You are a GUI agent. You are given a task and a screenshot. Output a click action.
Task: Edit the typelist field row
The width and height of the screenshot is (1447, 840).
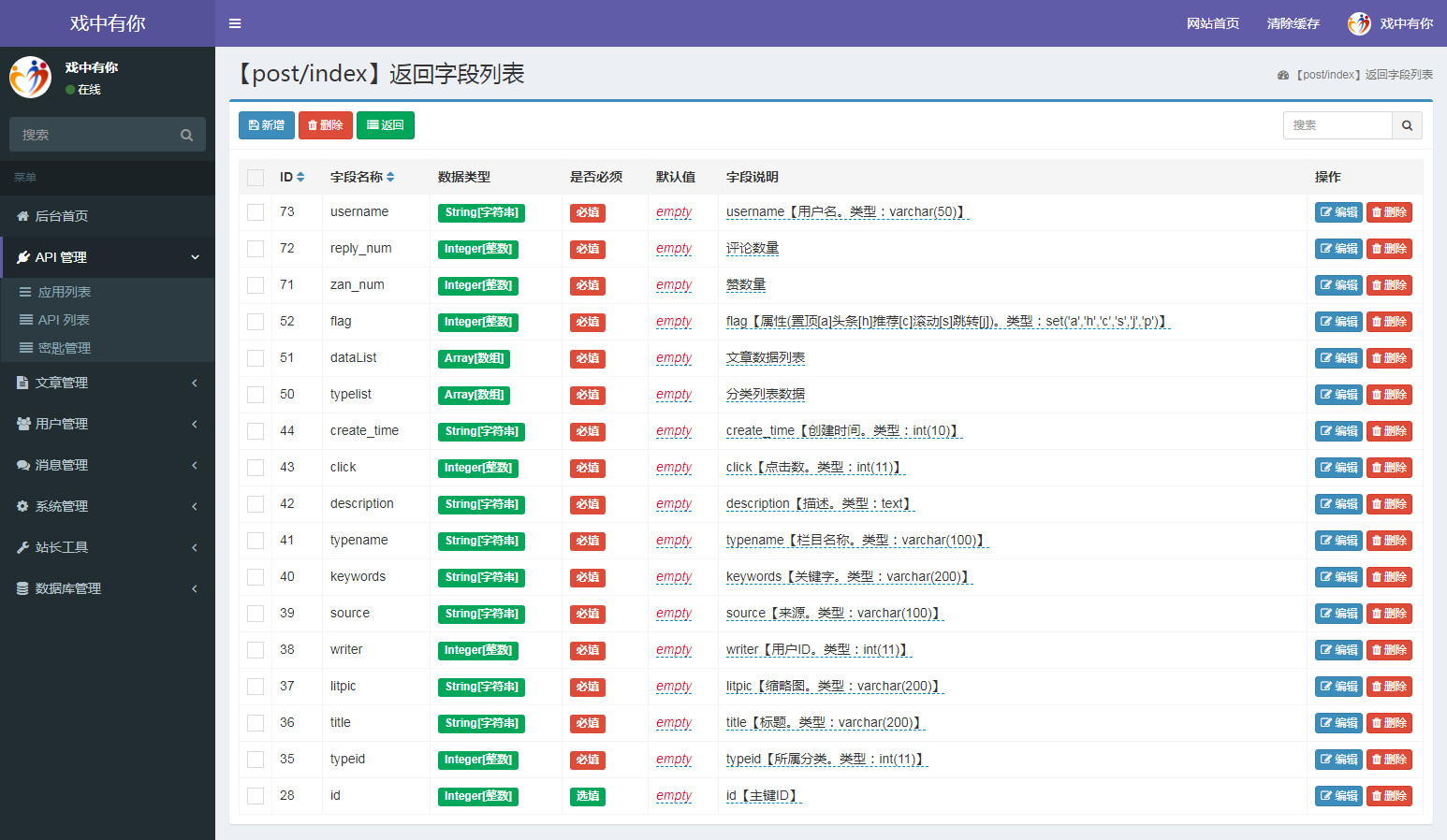coord(1338,395)
